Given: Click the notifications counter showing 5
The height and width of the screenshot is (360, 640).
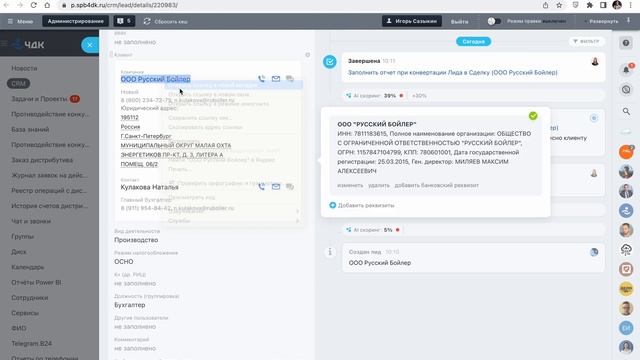Looking at the screenshot, I should click(124, 21).
